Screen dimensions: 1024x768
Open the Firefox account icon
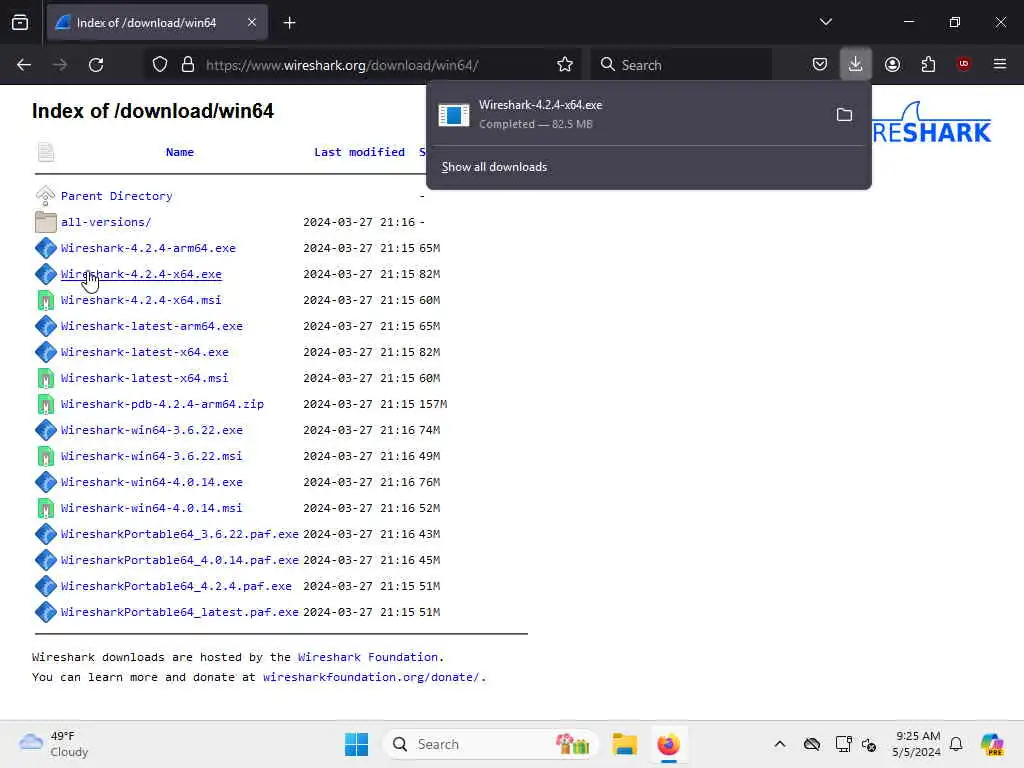pos(892,65)
